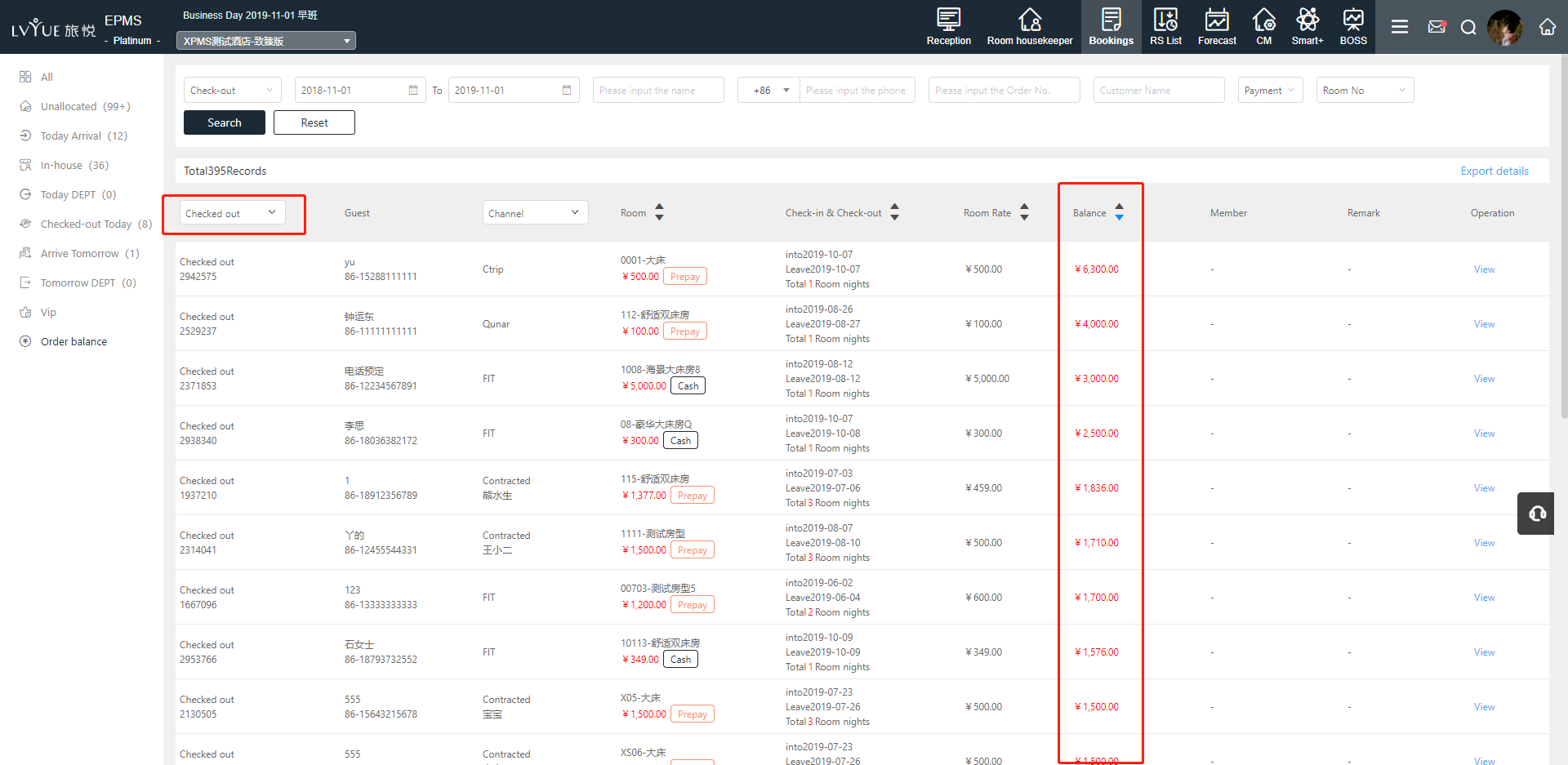1568x765 pixels.
Task: Sort by Check-in & Check-out arrows
Action: pyautogui.click(x=894, y=212)
